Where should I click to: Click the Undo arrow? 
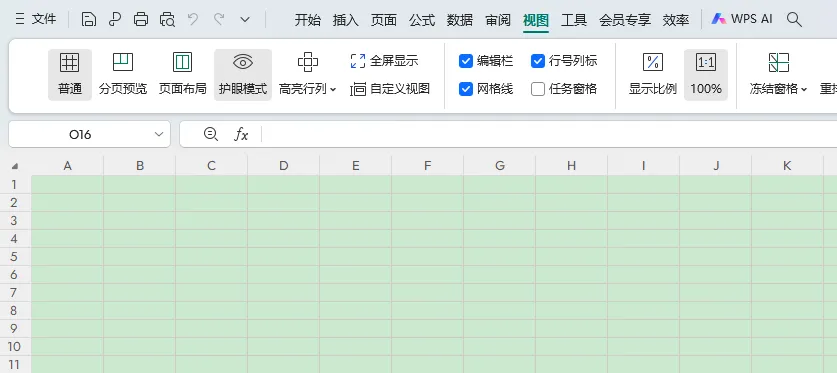pyautogui.click(x=193, y=20)
